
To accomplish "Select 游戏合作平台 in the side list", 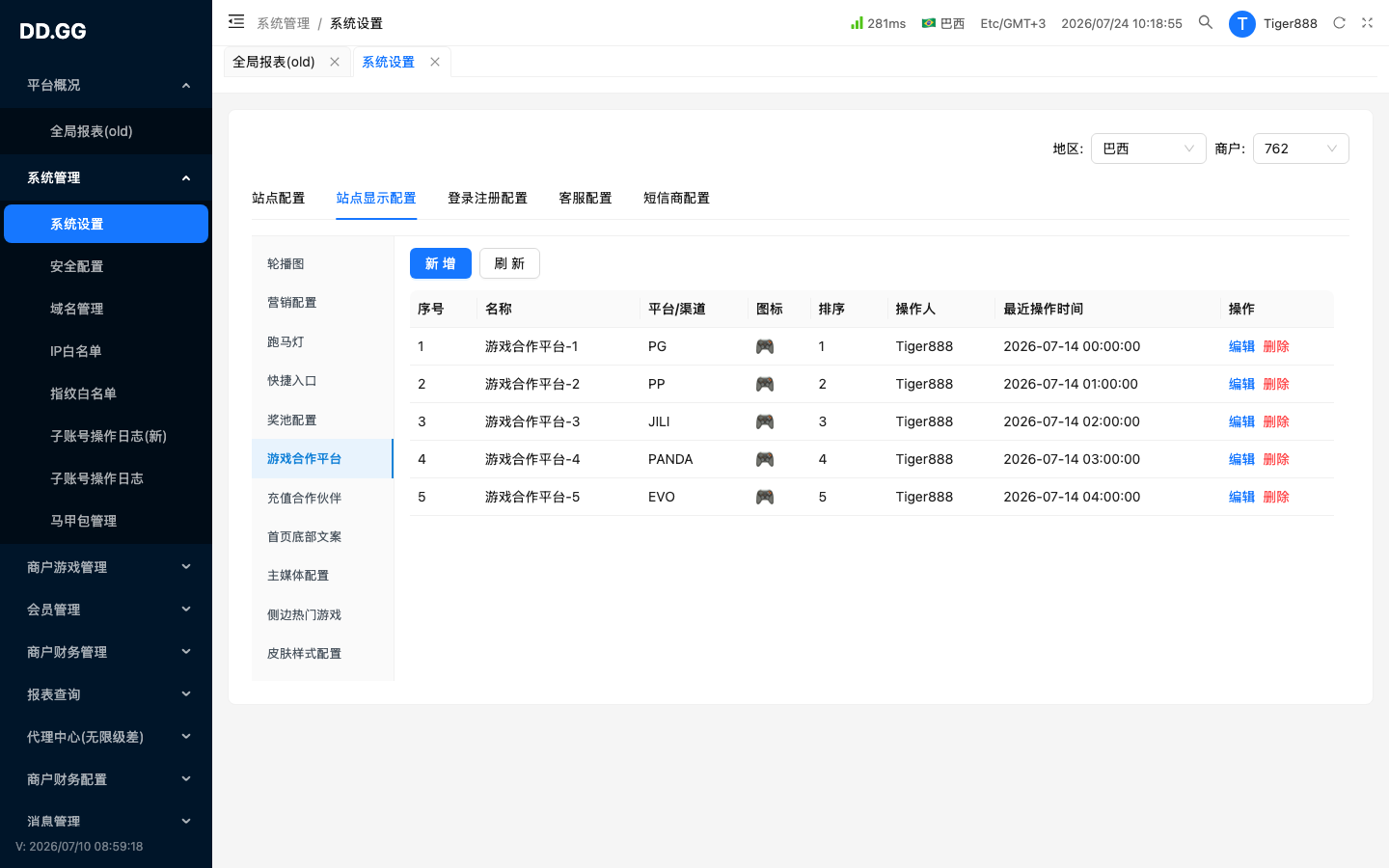I will tap(322, 458).
